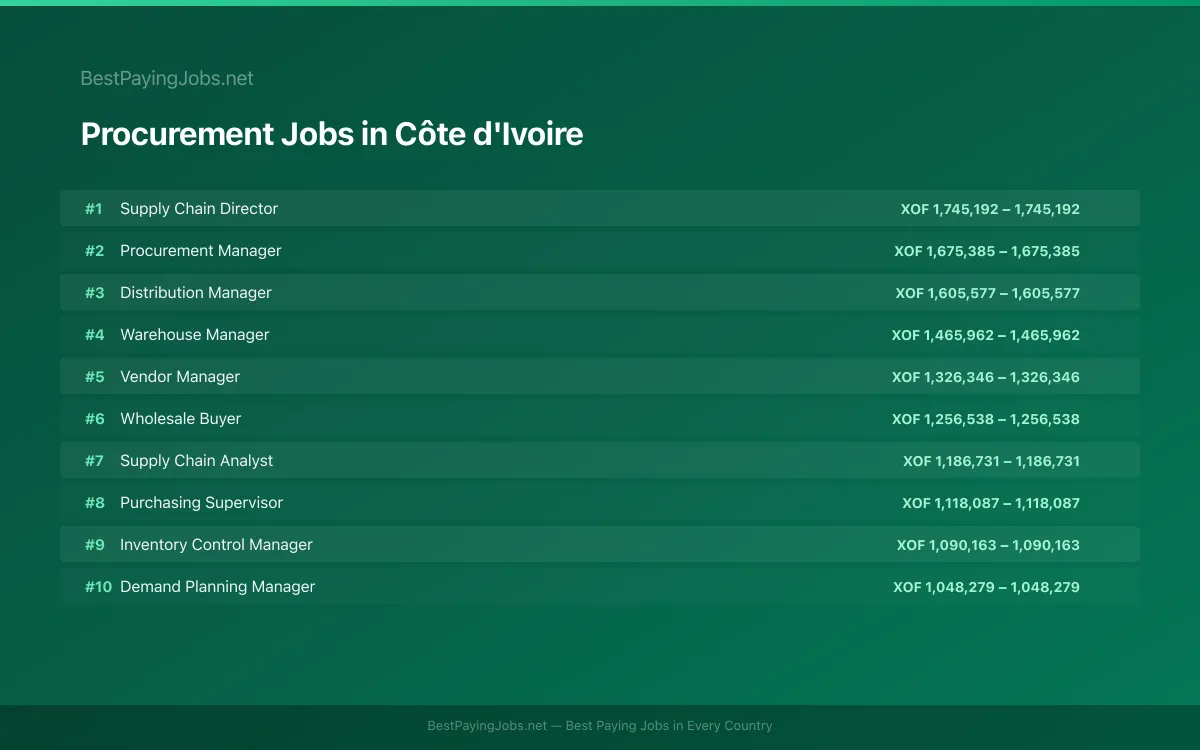
Task: Click the salary XOF 1,675,385 – 1,675,385
Action: click(x=987, y=251)
